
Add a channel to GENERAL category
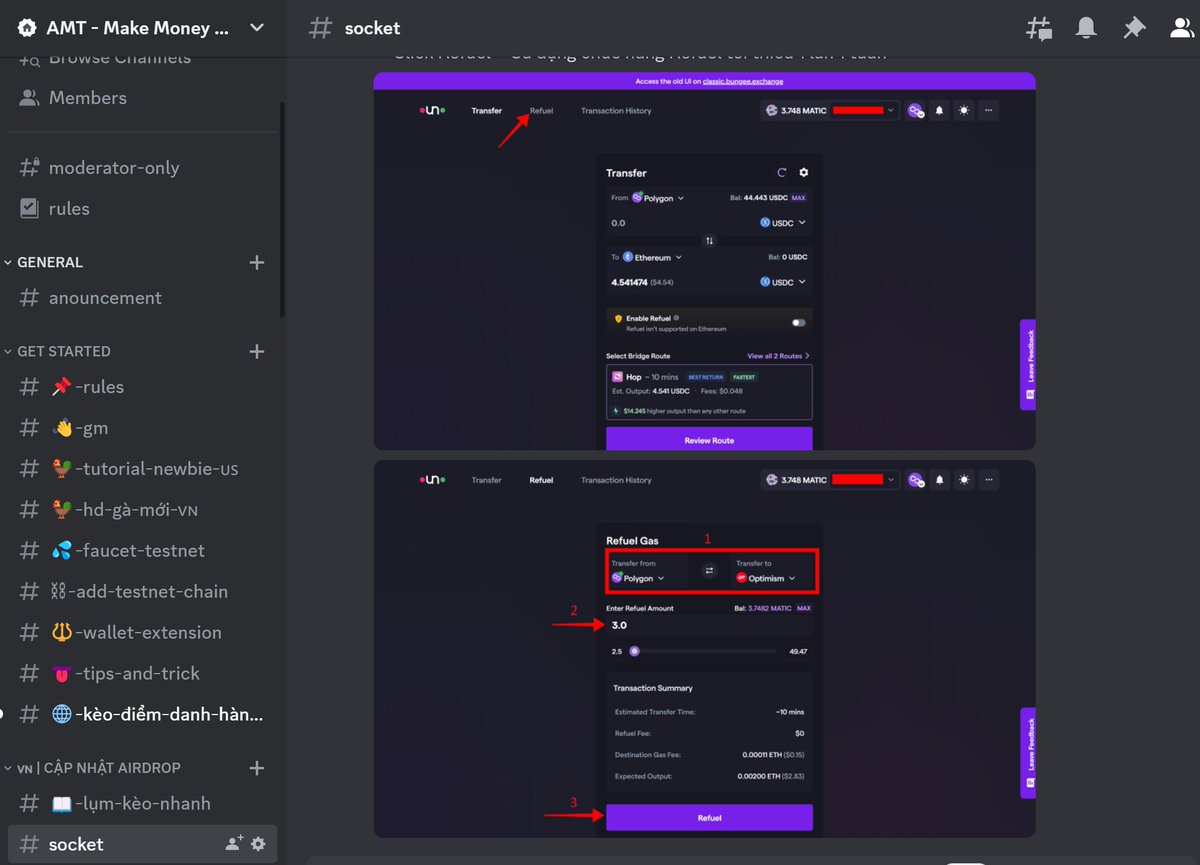(257, 262)
